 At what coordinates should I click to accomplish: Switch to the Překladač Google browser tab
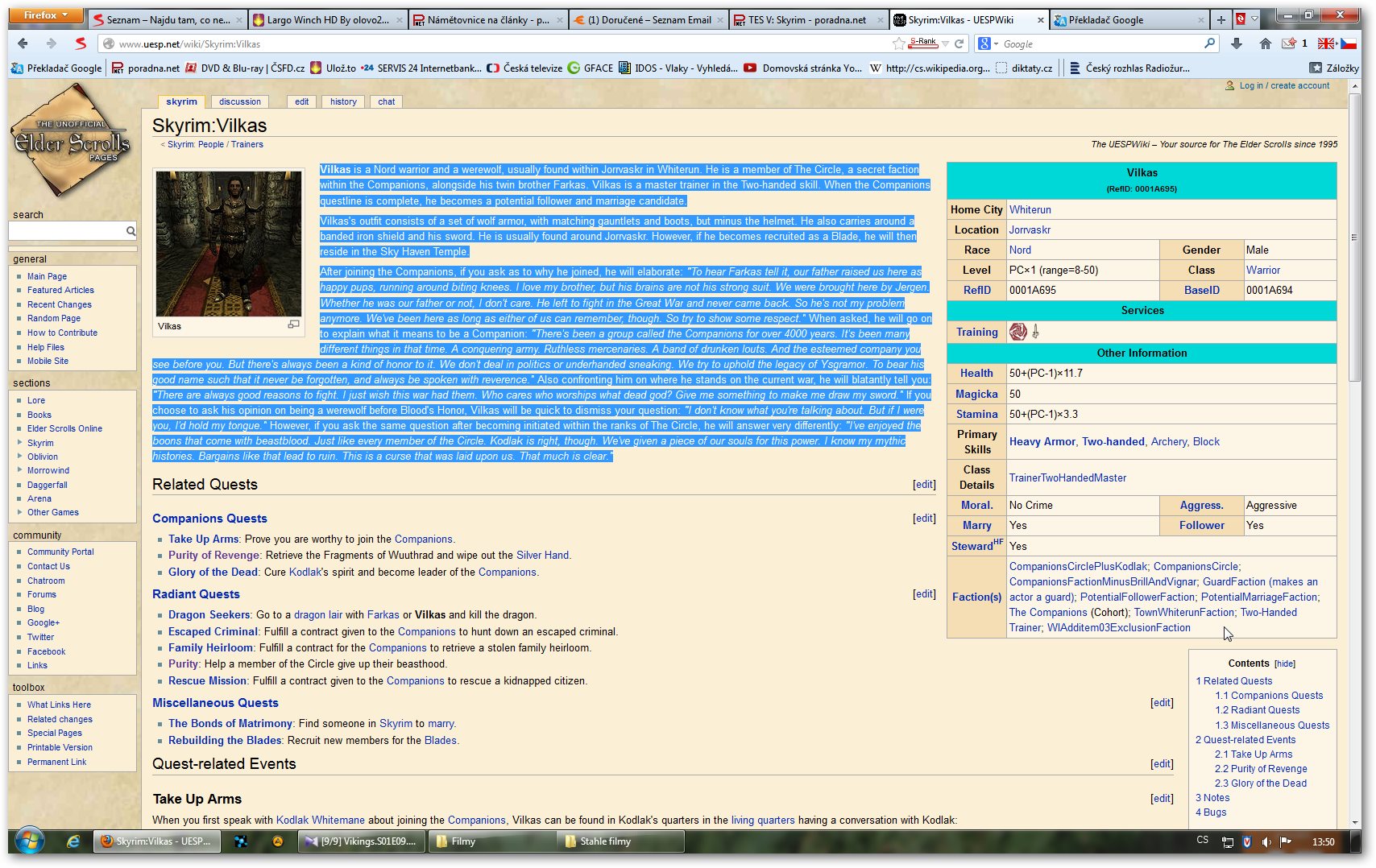pos(1128,19)
